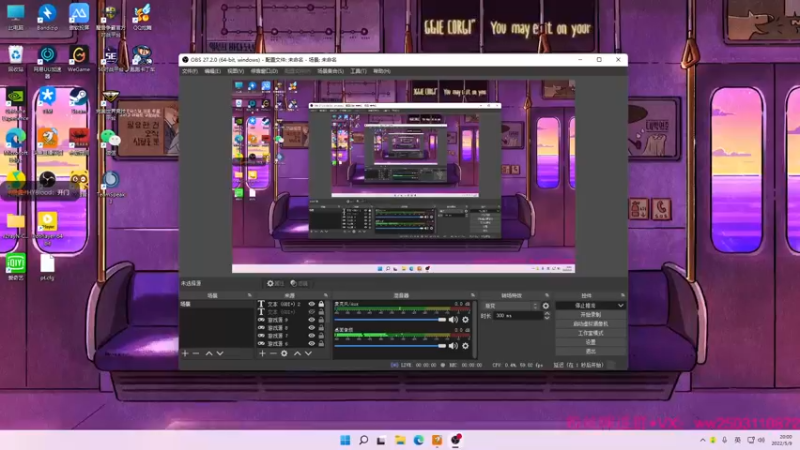This screenshot has height=450, width=800.
Task: Open the Edit menu in OBS
Action: coord(213,71)
